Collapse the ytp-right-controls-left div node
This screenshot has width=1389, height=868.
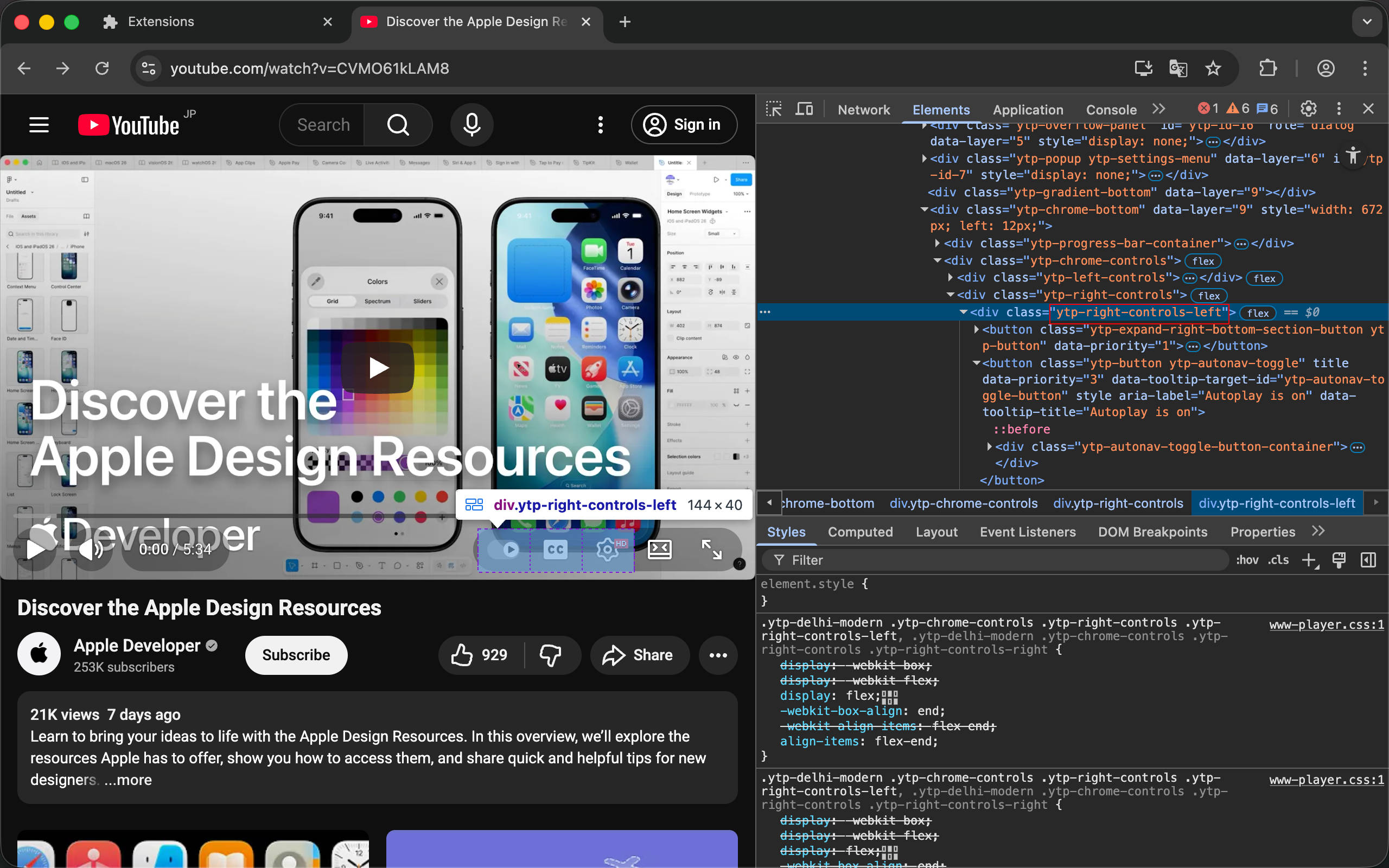(x=963, y=312)
